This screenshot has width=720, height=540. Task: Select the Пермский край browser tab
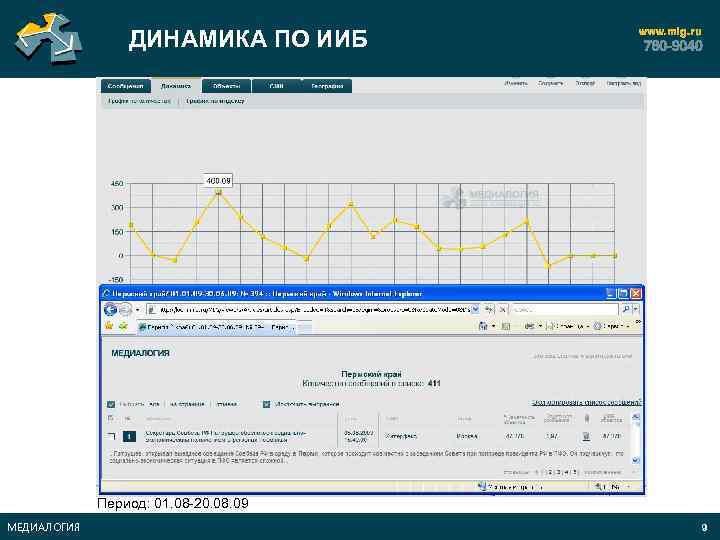[217, 327]
